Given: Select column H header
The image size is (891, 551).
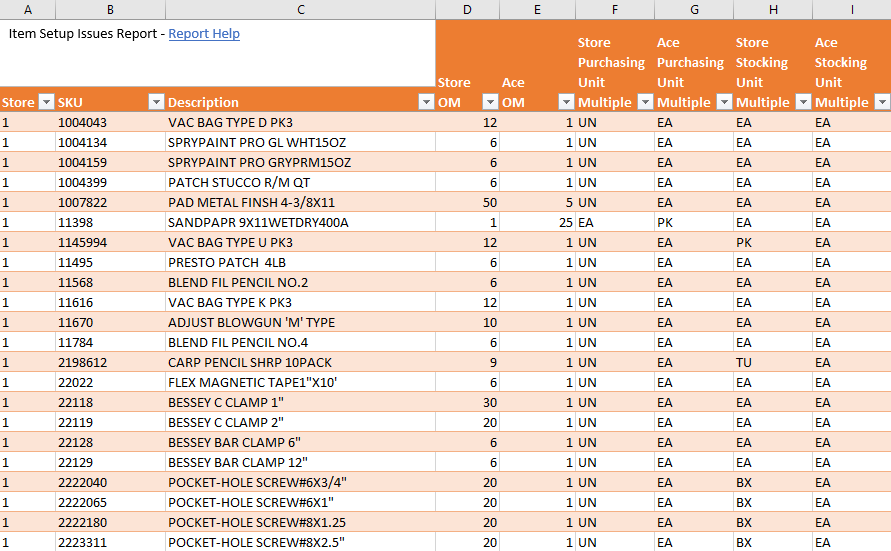Looking at the screenshot, I should (773, 9).
